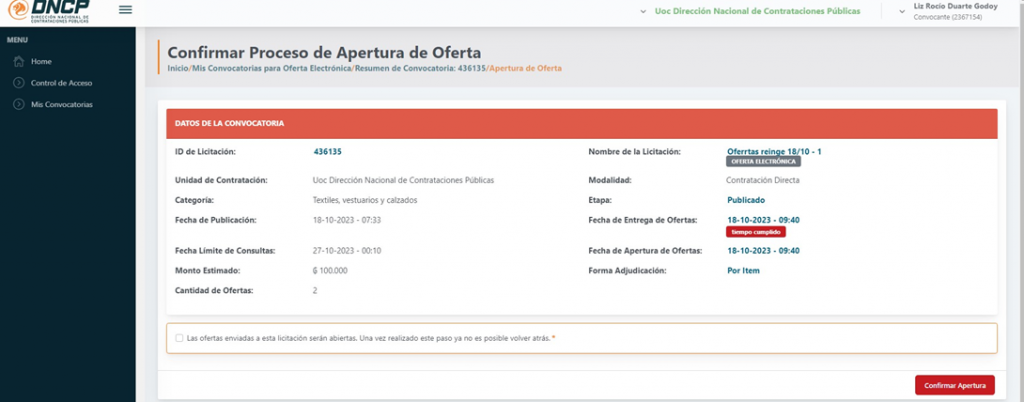The width and height of the screenshot is (1024, 402).
Task: Click the Mis Convocatorias arrow icon
Action: (x=19, y=104)
